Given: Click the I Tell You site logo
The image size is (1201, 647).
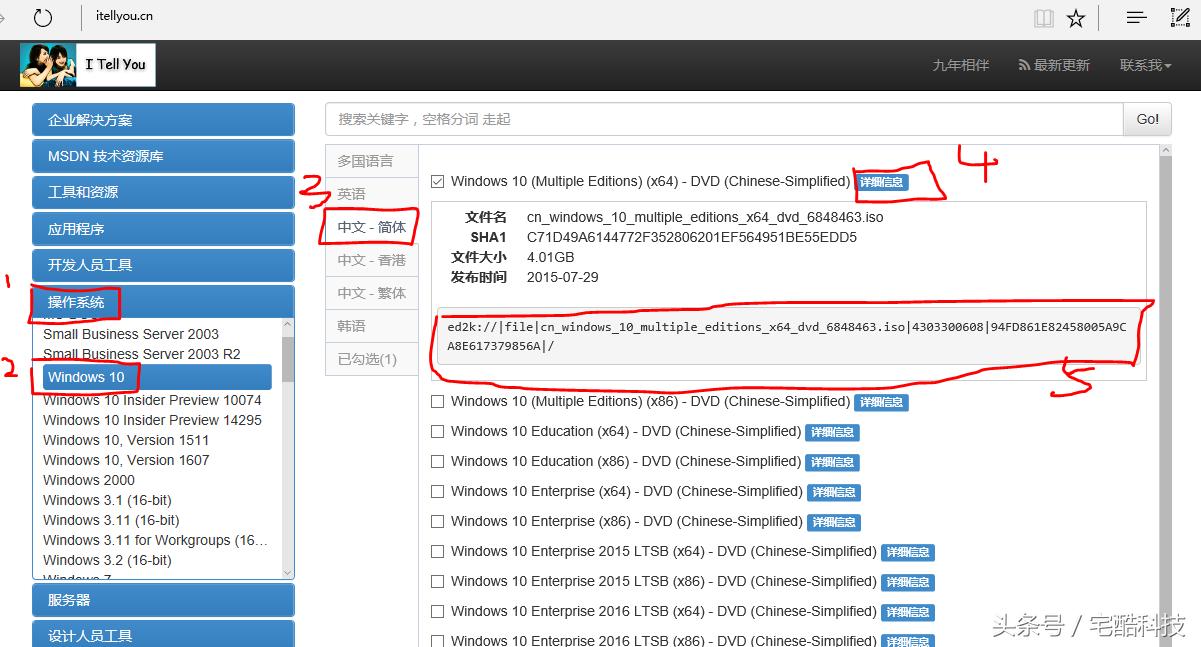Looking at the screenshot, I should 87,64.
